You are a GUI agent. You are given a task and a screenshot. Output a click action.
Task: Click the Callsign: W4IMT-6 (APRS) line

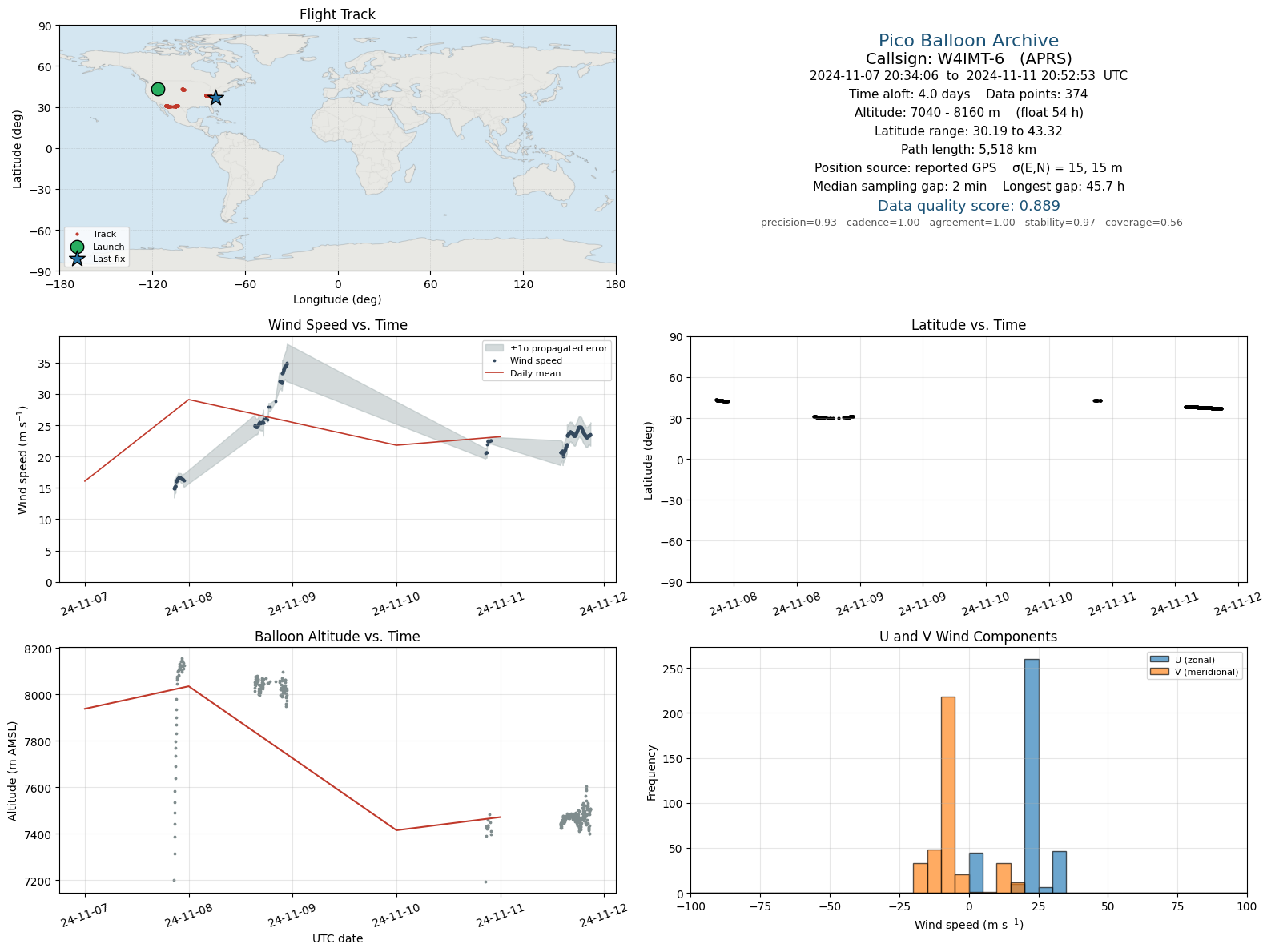tap(968, 58)
